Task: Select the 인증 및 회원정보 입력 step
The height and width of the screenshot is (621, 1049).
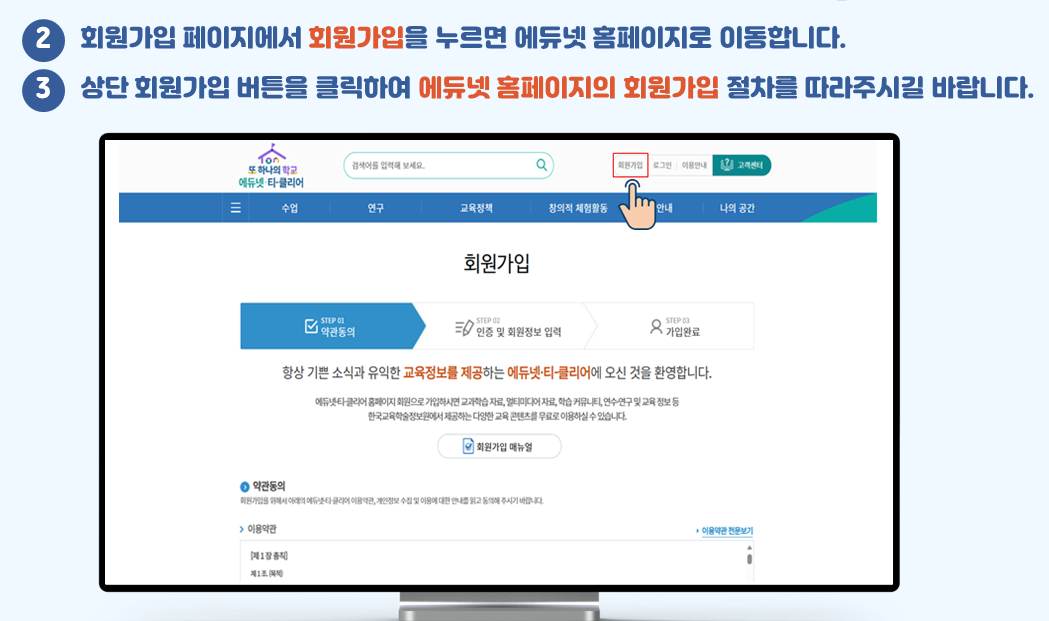Action: 508,326
